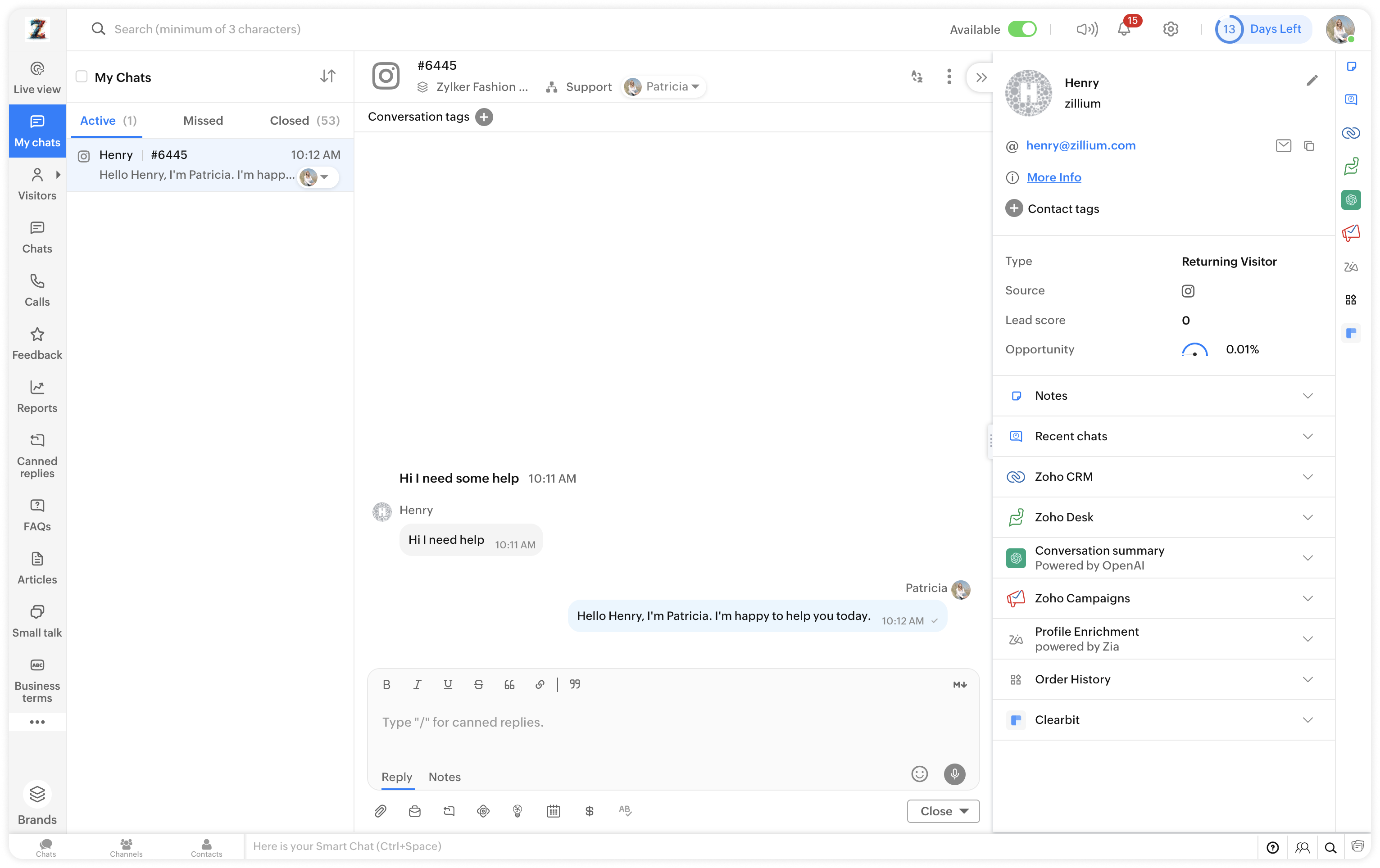
Task: Open Canned replies in sidebar
Action: coord(37,456)
